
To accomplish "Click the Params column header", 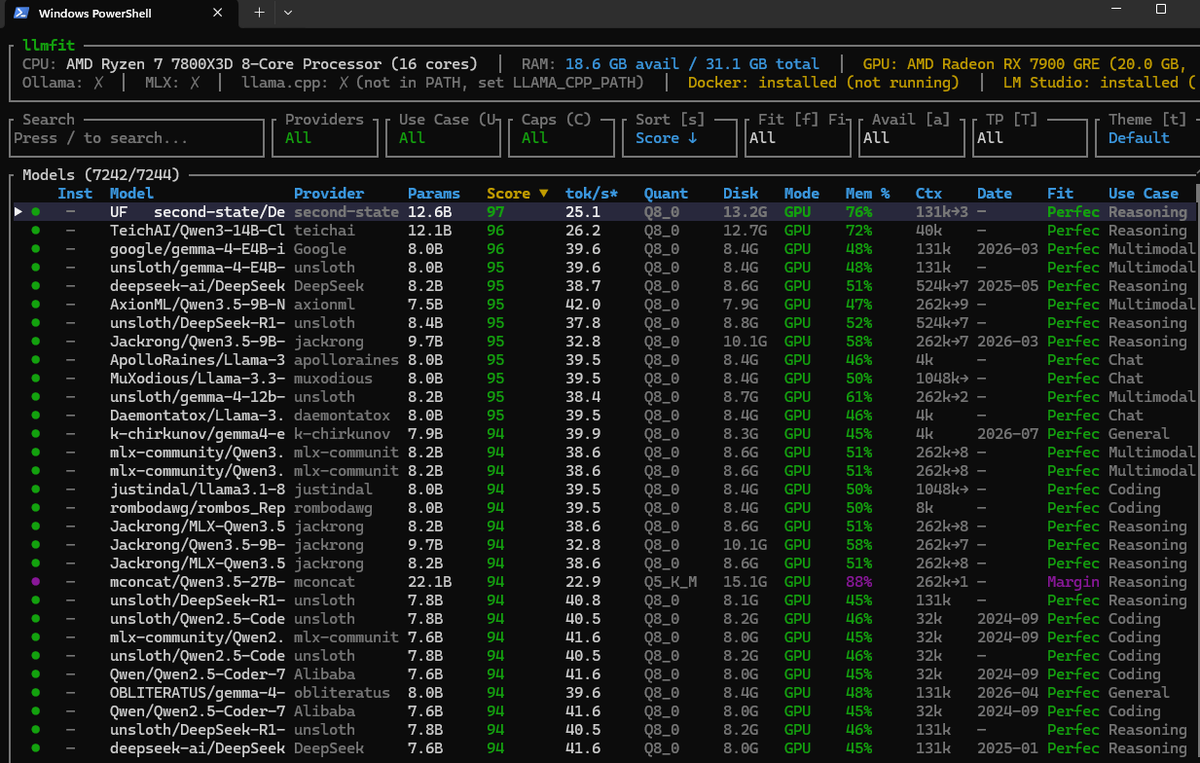I will point(434,194).
